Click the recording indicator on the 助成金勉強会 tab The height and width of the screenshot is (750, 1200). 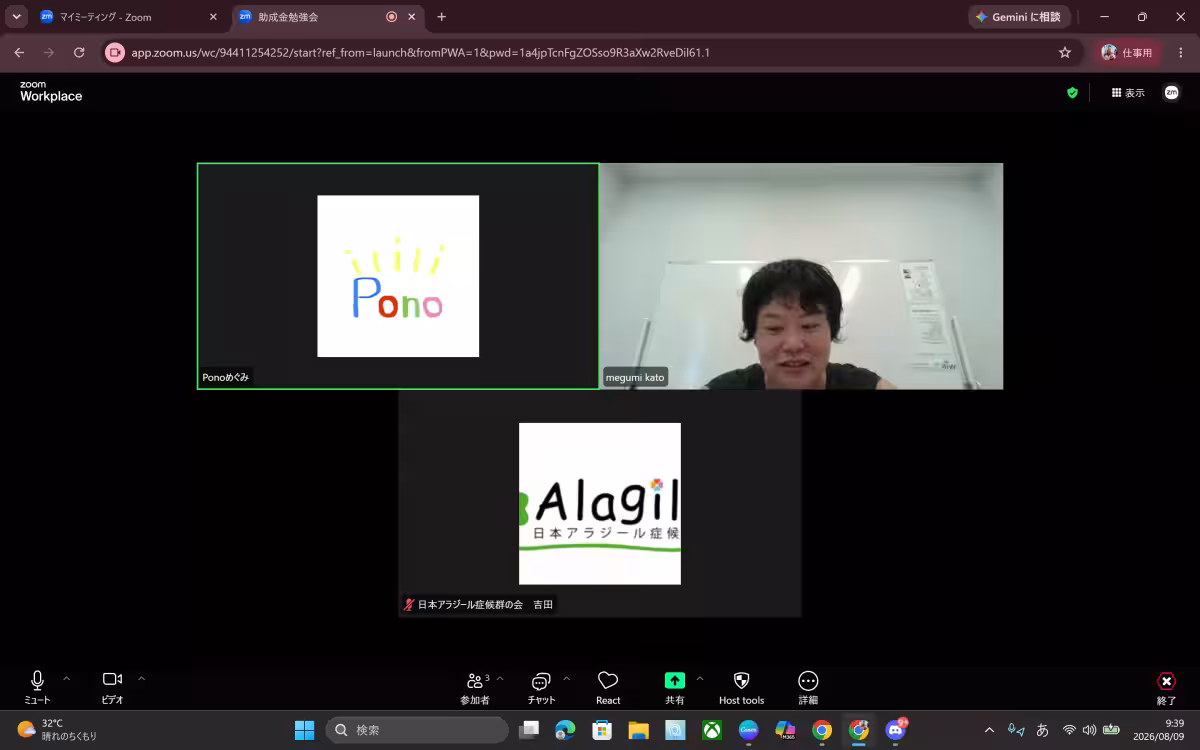(x=391, y=17)
